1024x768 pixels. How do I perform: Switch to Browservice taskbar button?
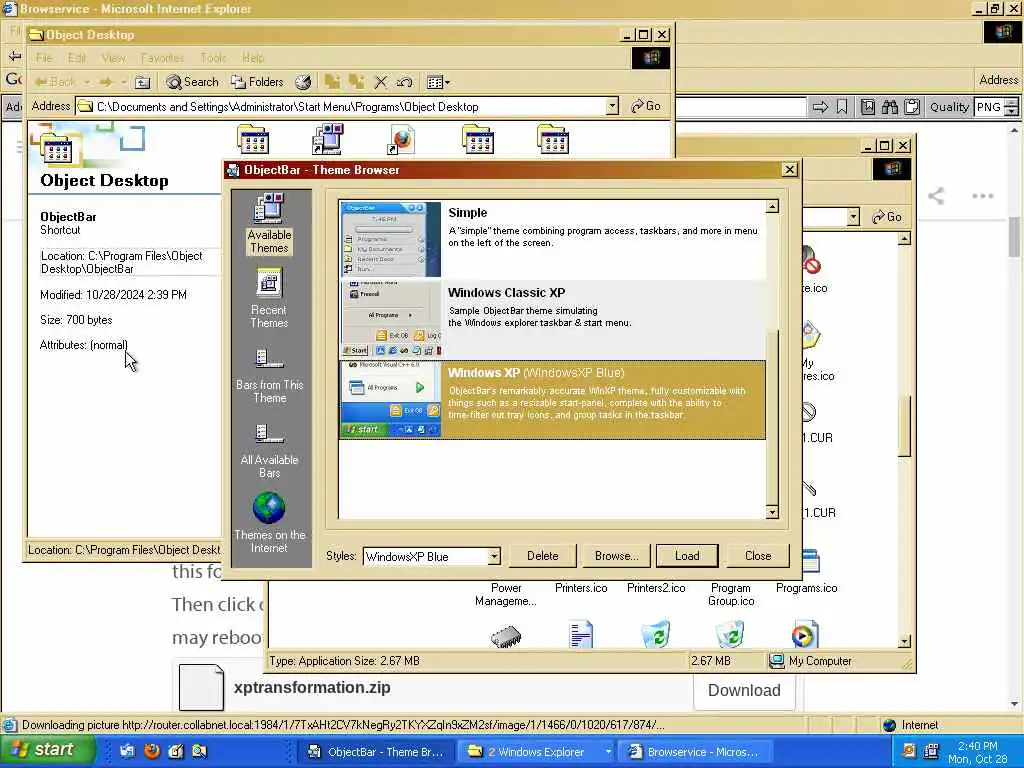click(x=695, y=752)
